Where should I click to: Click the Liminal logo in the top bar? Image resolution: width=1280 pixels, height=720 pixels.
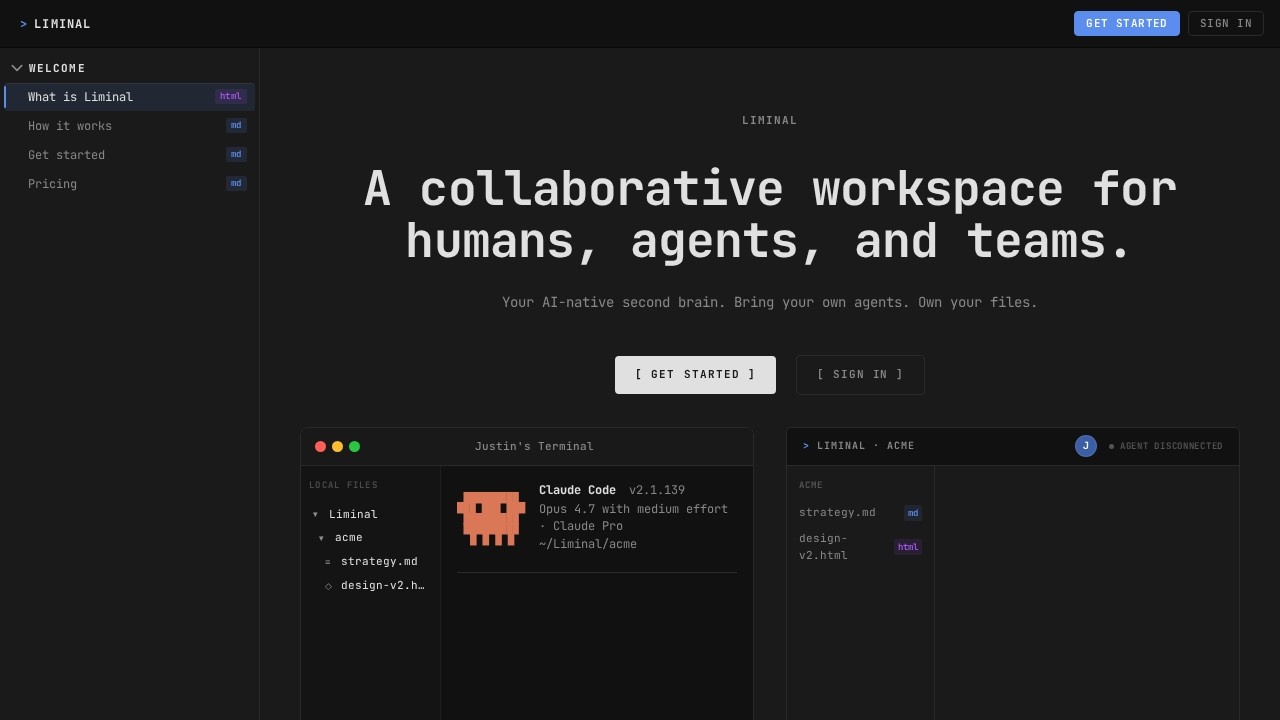[56, 24]
